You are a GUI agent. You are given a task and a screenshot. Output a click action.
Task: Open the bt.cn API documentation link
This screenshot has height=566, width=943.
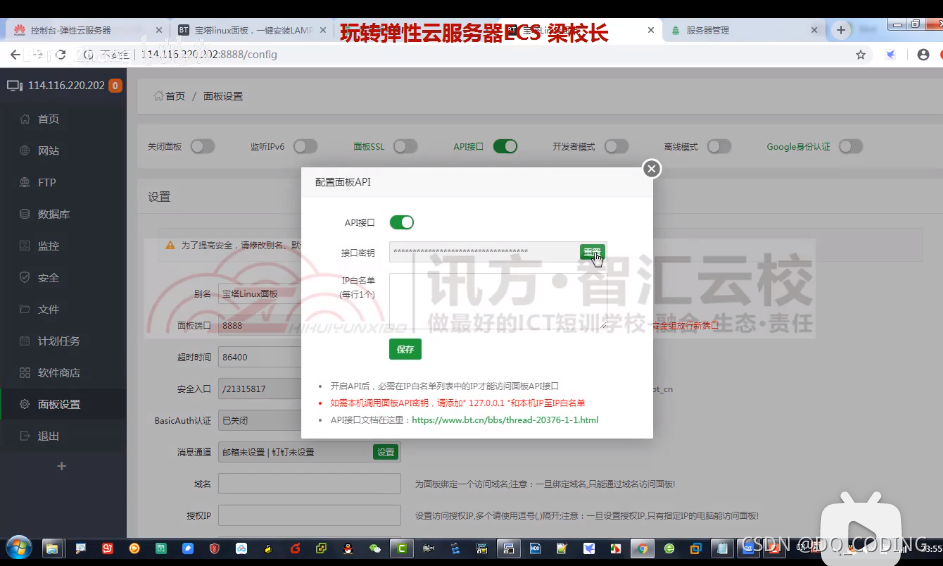coord(505,420)
